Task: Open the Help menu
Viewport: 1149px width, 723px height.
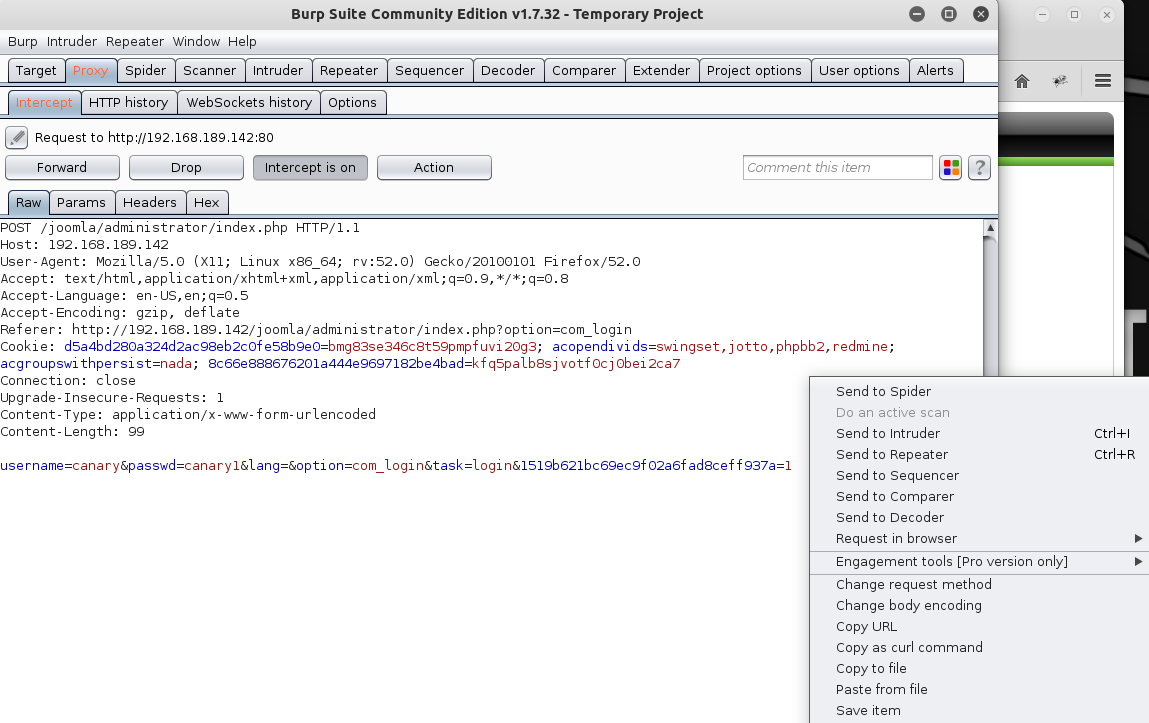Action: click(x=242, y=42)
